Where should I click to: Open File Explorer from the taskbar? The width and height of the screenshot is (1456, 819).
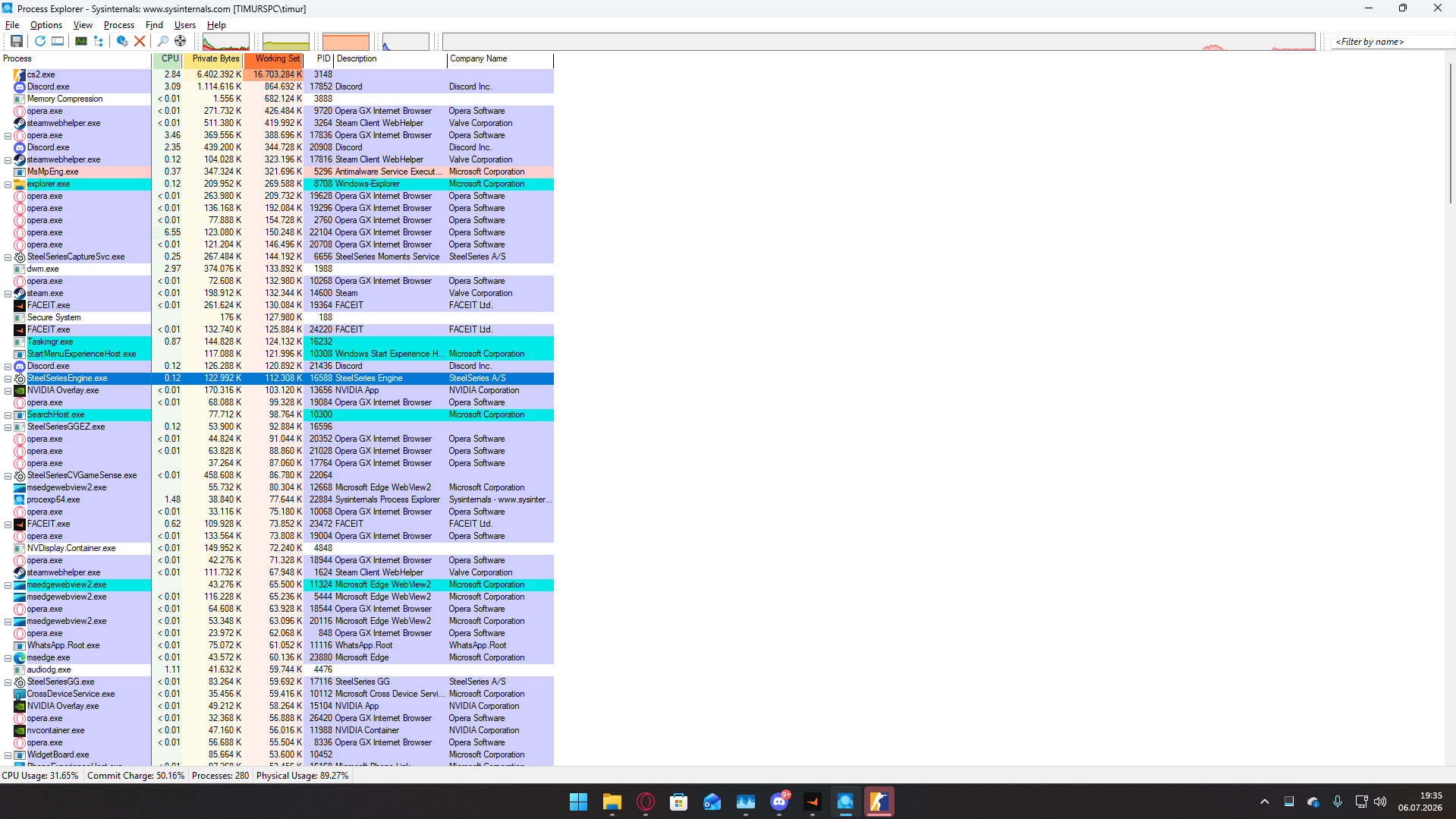click(x=612, y=802)
